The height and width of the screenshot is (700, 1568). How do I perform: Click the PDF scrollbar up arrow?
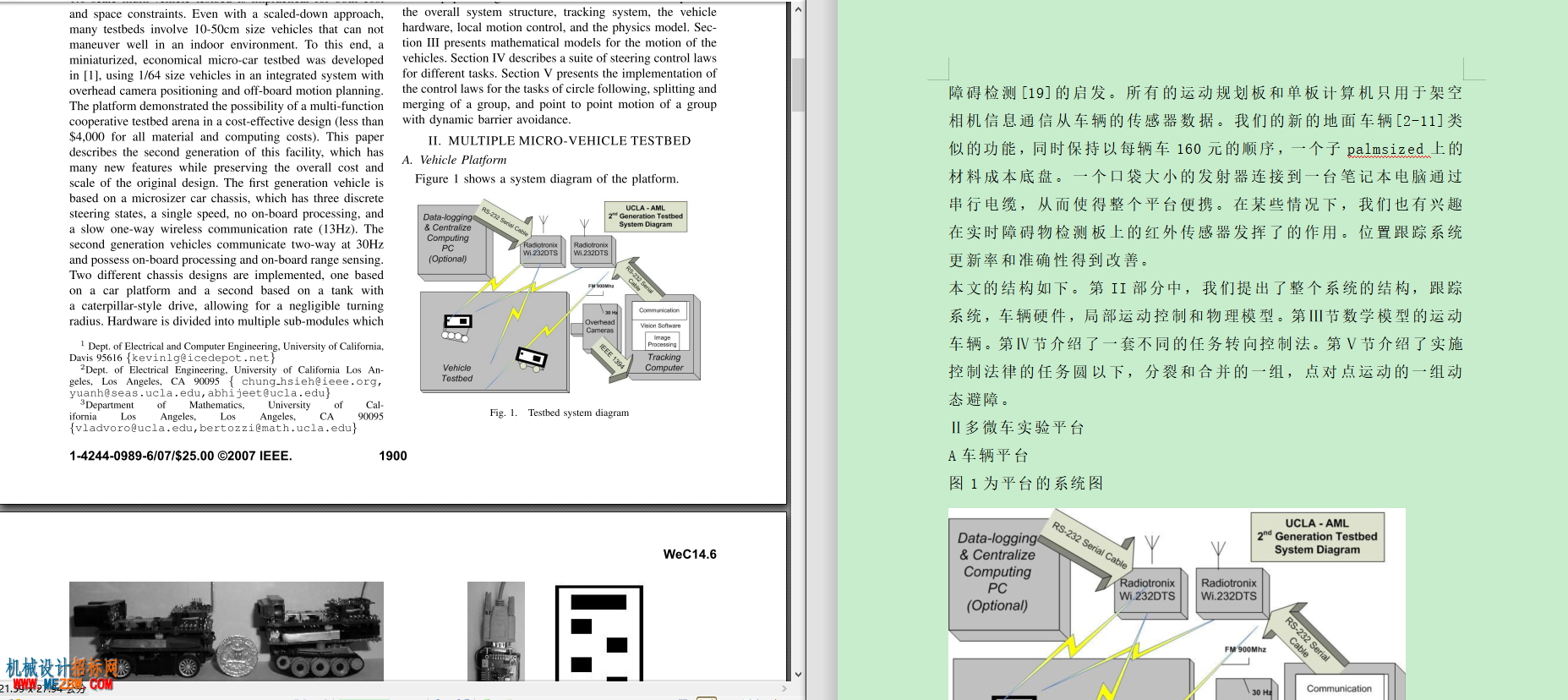797,11
